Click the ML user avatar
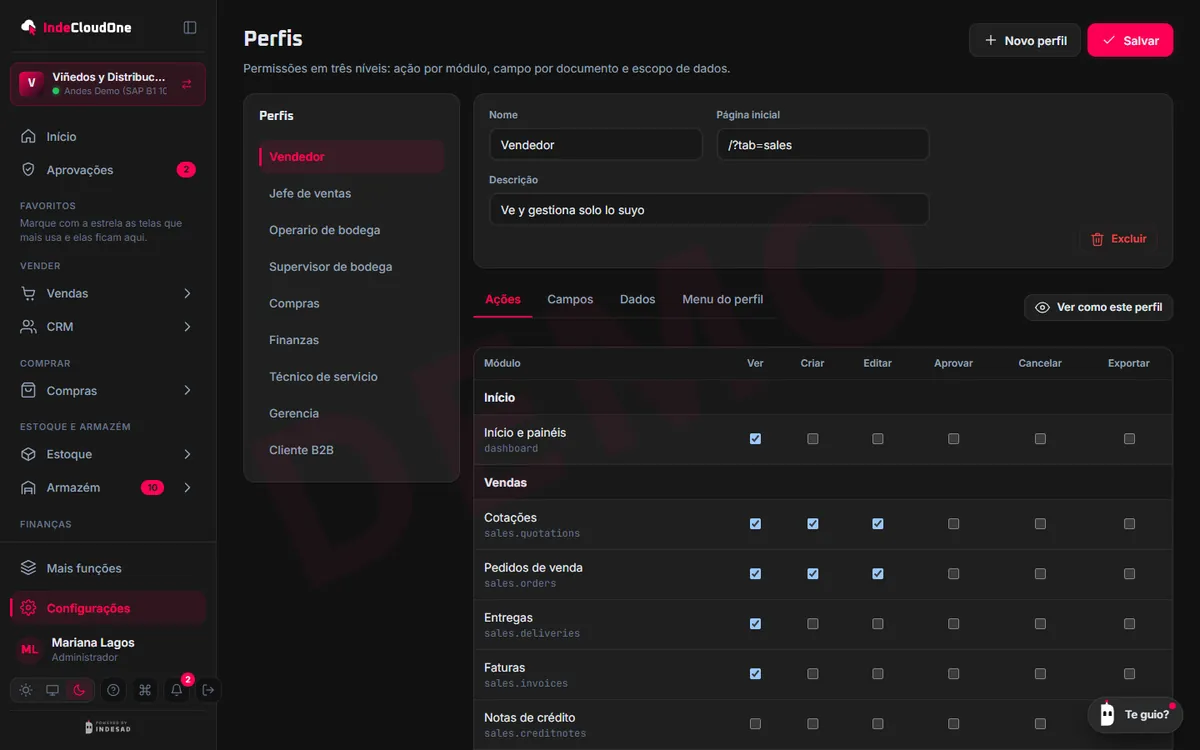 pos(30,650)
